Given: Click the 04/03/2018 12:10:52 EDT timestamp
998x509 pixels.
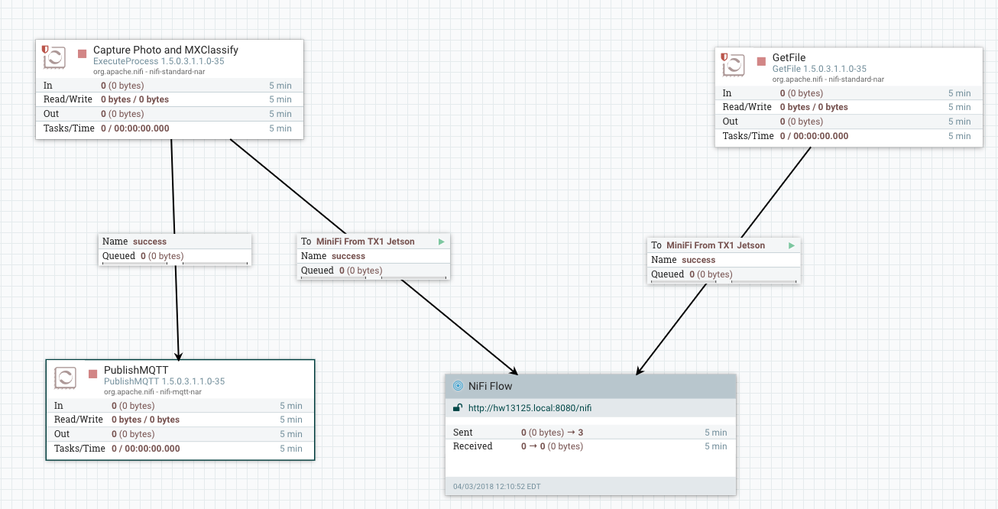Looking at the screenshot, I should click(496, 487).
